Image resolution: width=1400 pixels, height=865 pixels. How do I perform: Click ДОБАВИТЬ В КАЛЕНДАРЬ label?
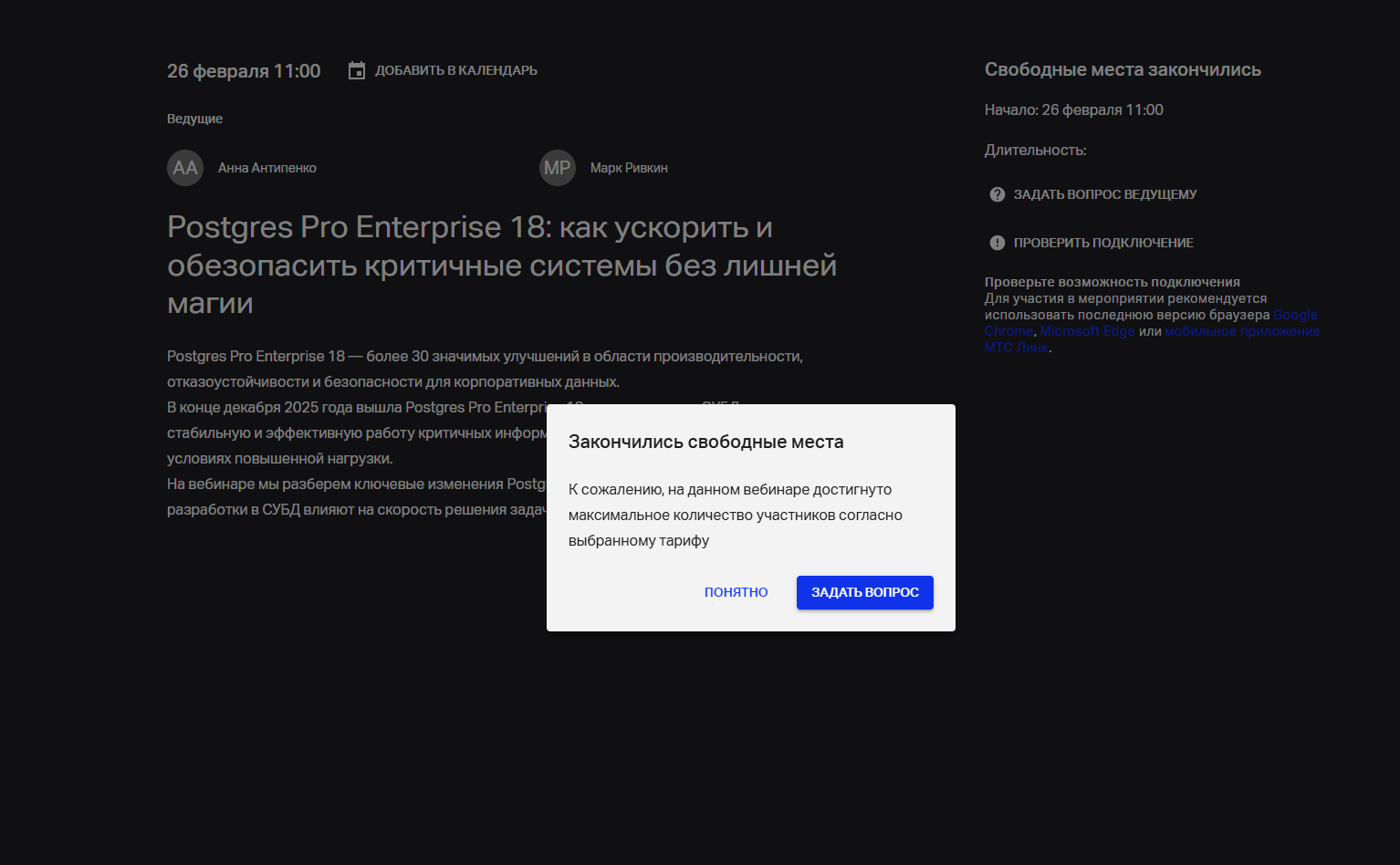point(456,70)
